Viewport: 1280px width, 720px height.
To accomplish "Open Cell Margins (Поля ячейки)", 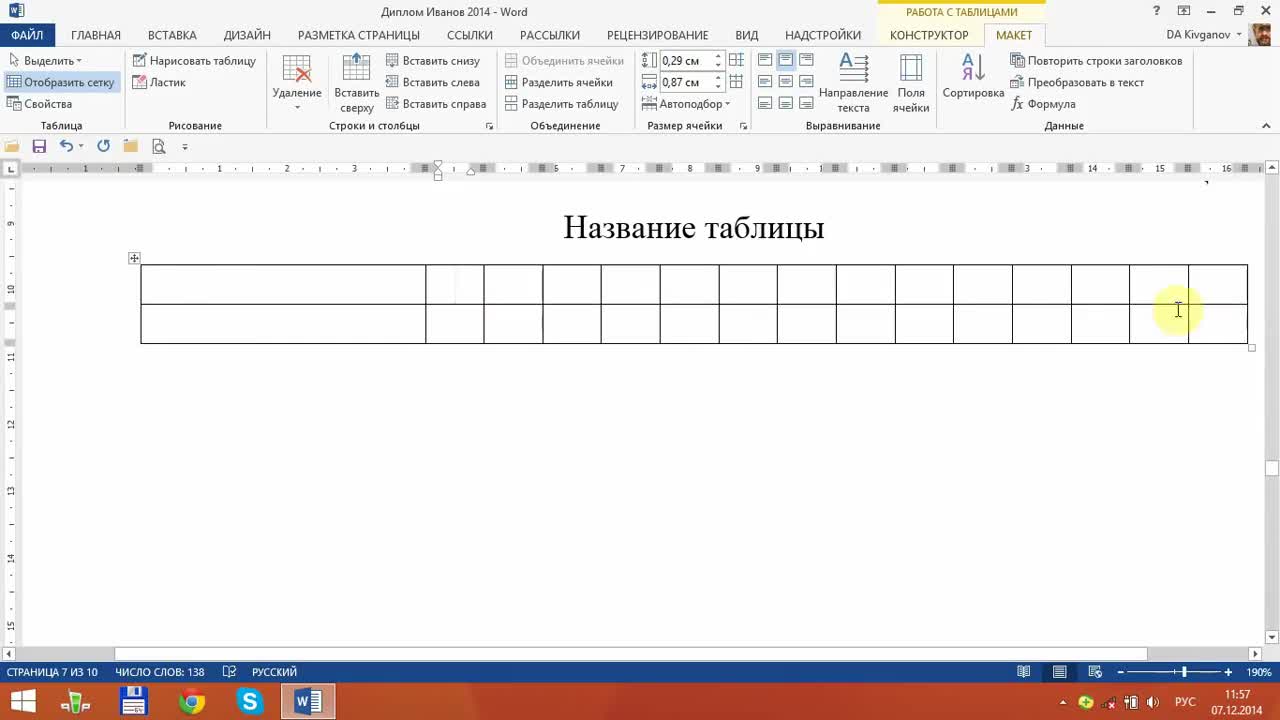I will coord(911,83).
